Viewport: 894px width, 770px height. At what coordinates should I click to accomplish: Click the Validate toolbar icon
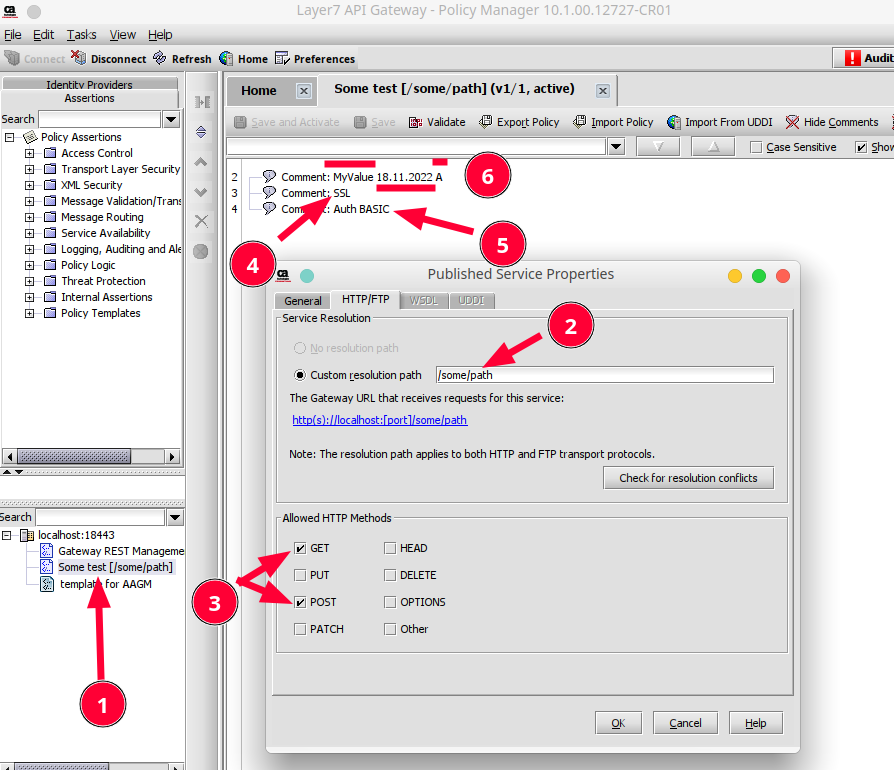tap(416, 123)
